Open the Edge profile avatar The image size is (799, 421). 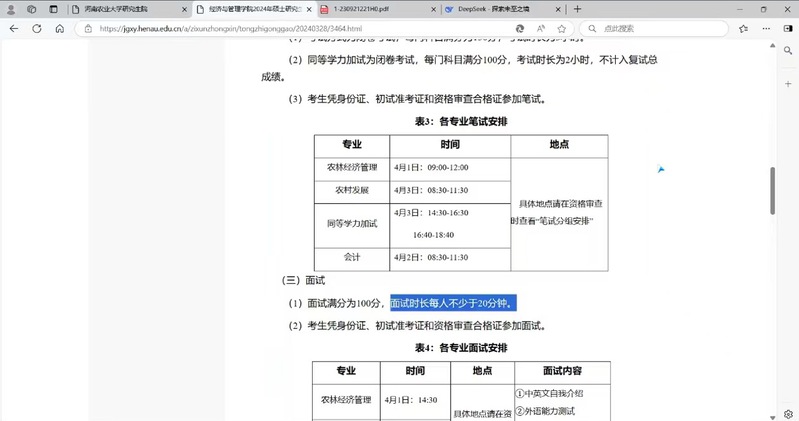(11, 9)
